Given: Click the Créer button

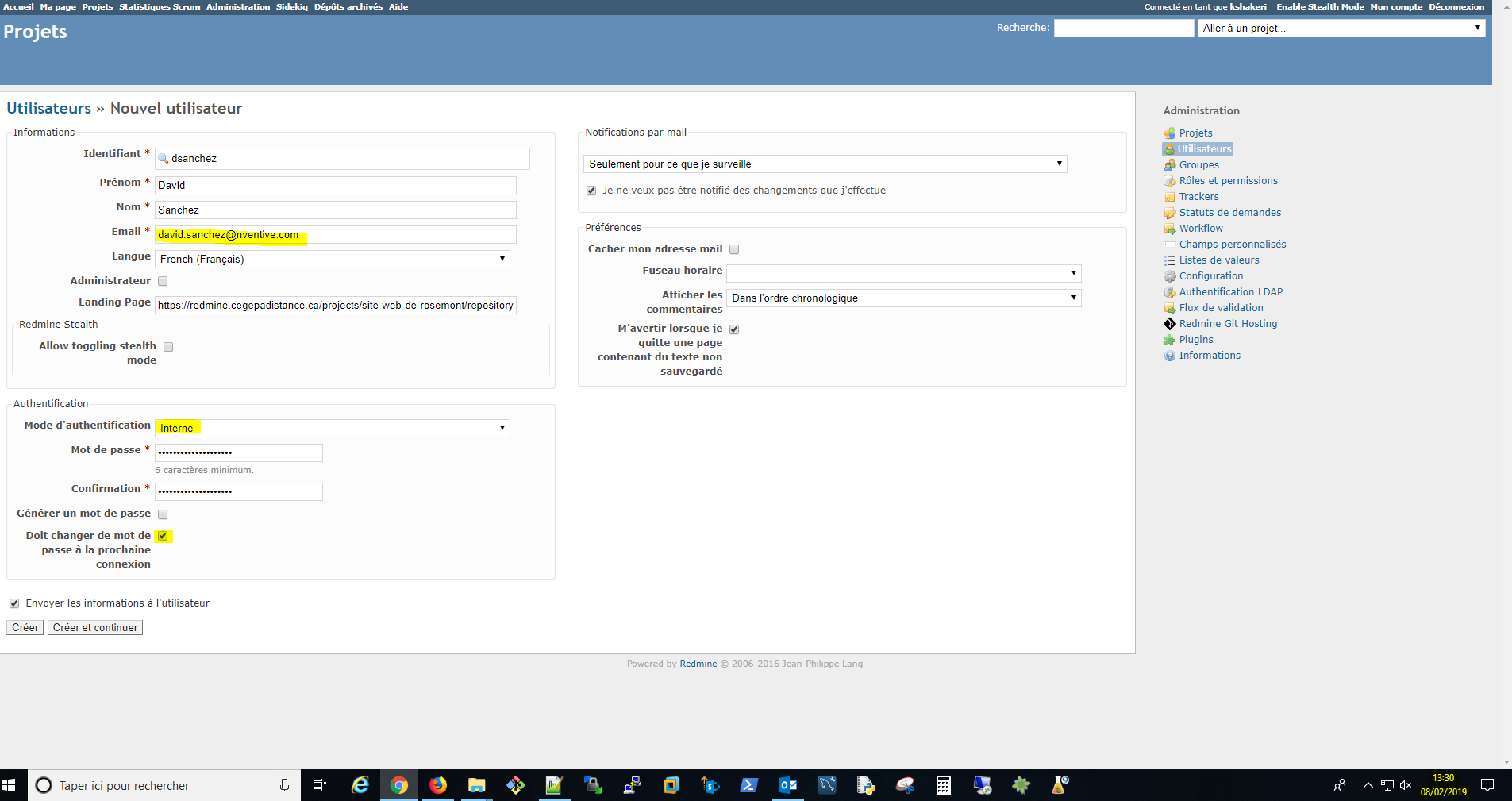Looking at the screenshot, I should (x=25, y=627).
